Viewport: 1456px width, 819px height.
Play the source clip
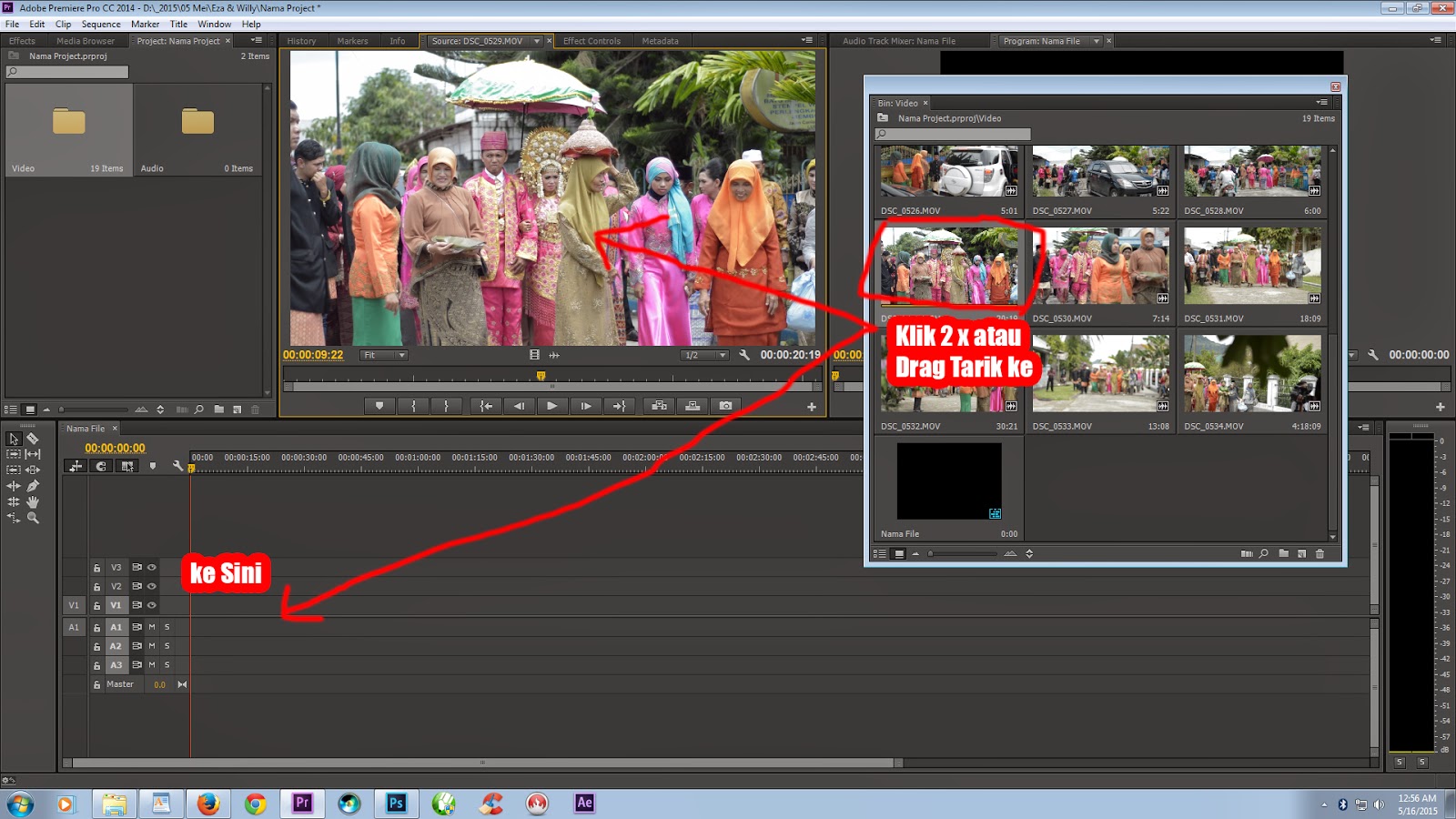pyautogui.click(x=551, y=406)
